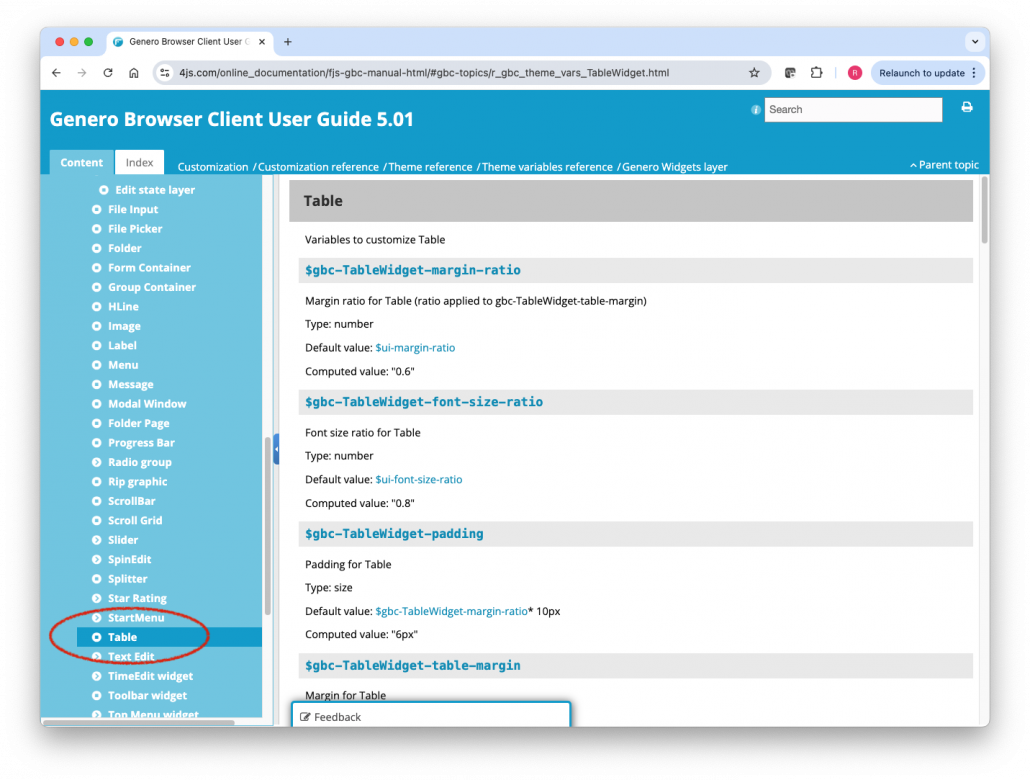
Task: Go forward in browser history
Action: coord(82,73)
